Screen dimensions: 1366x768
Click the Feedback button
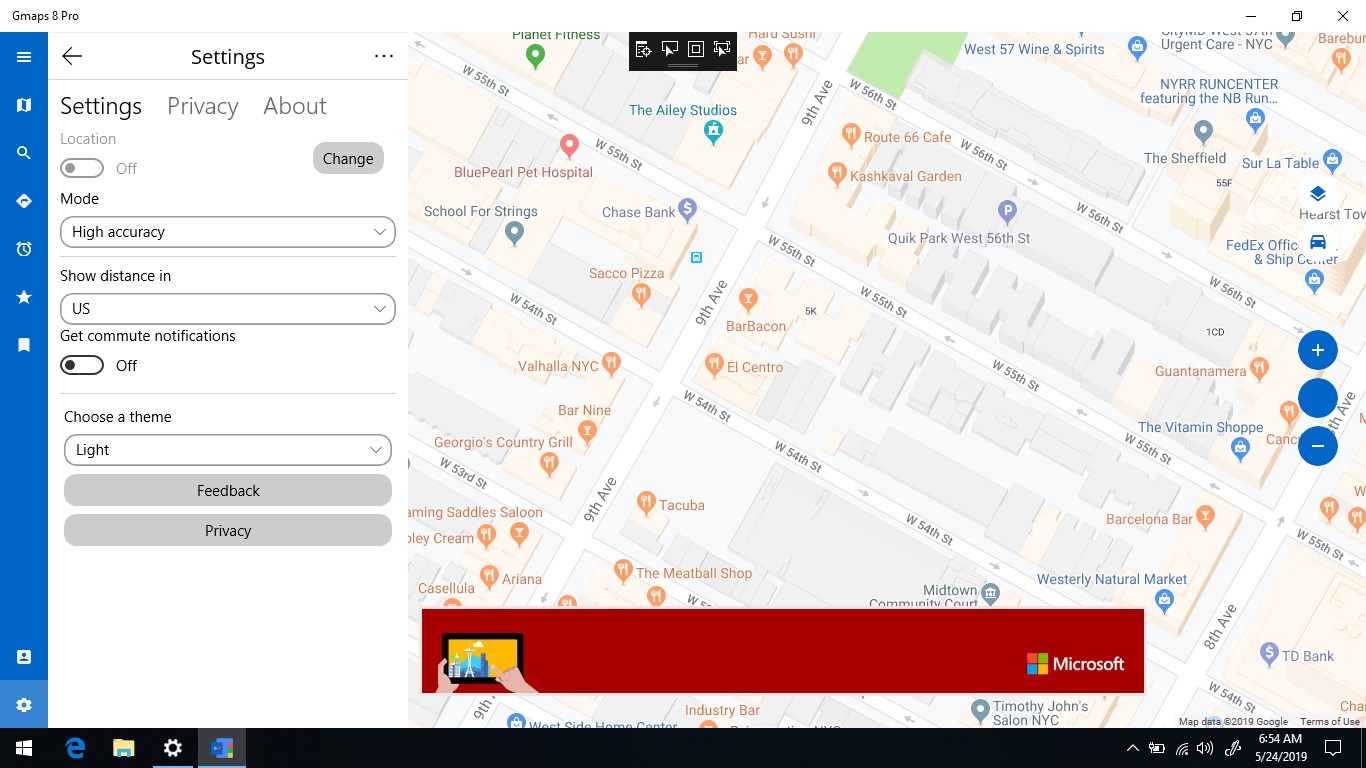coord(228,490)
